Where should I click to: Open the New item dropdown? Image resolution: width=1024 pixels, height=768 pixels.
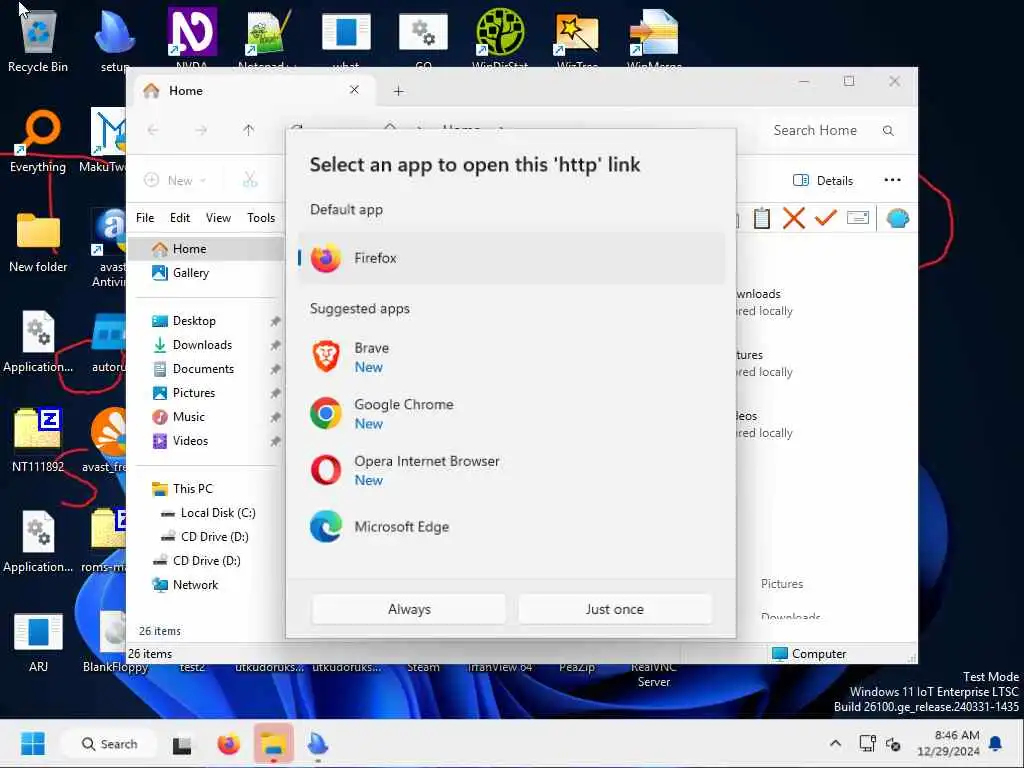tap(175, 180)
